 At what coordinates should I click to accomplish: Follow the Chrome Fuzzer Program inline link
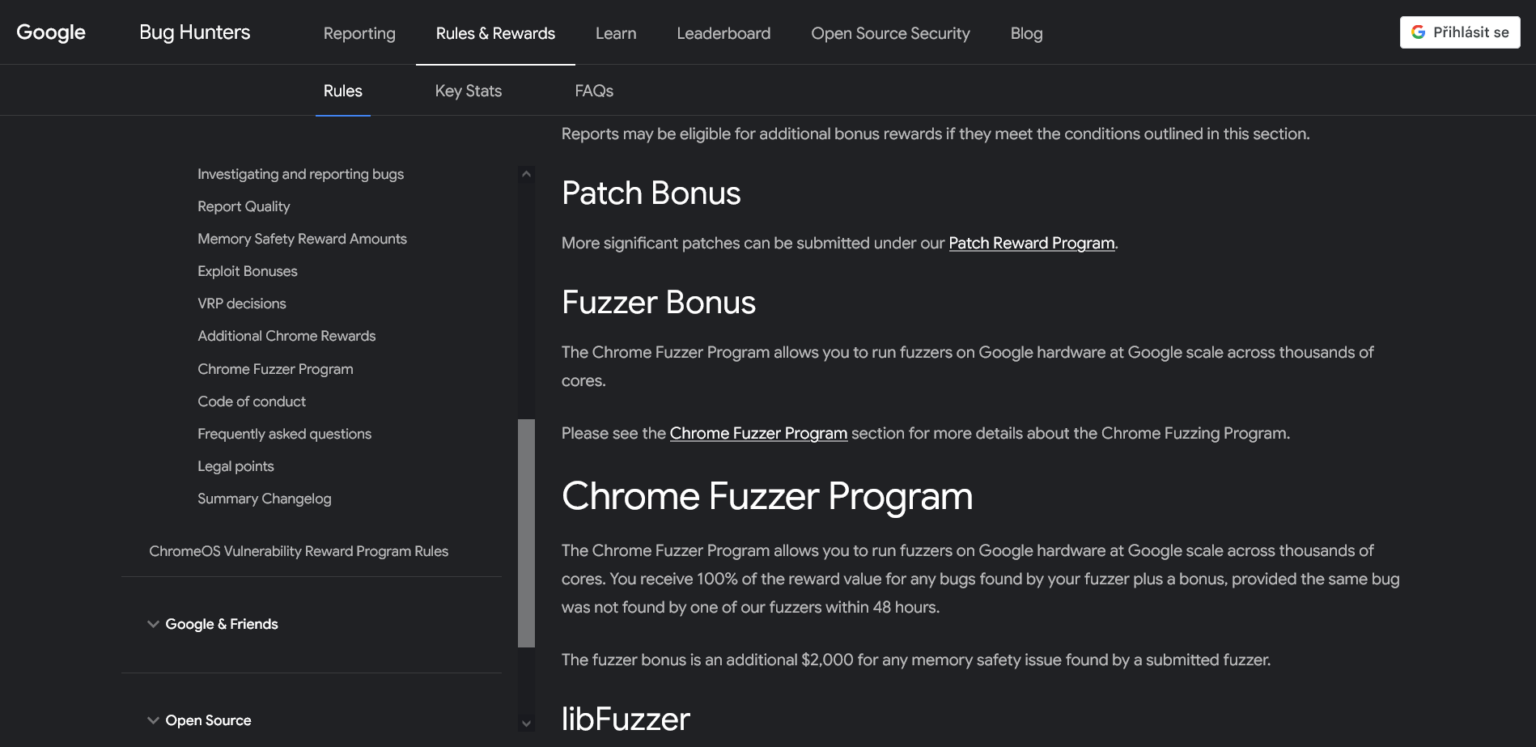coord(758,433)
